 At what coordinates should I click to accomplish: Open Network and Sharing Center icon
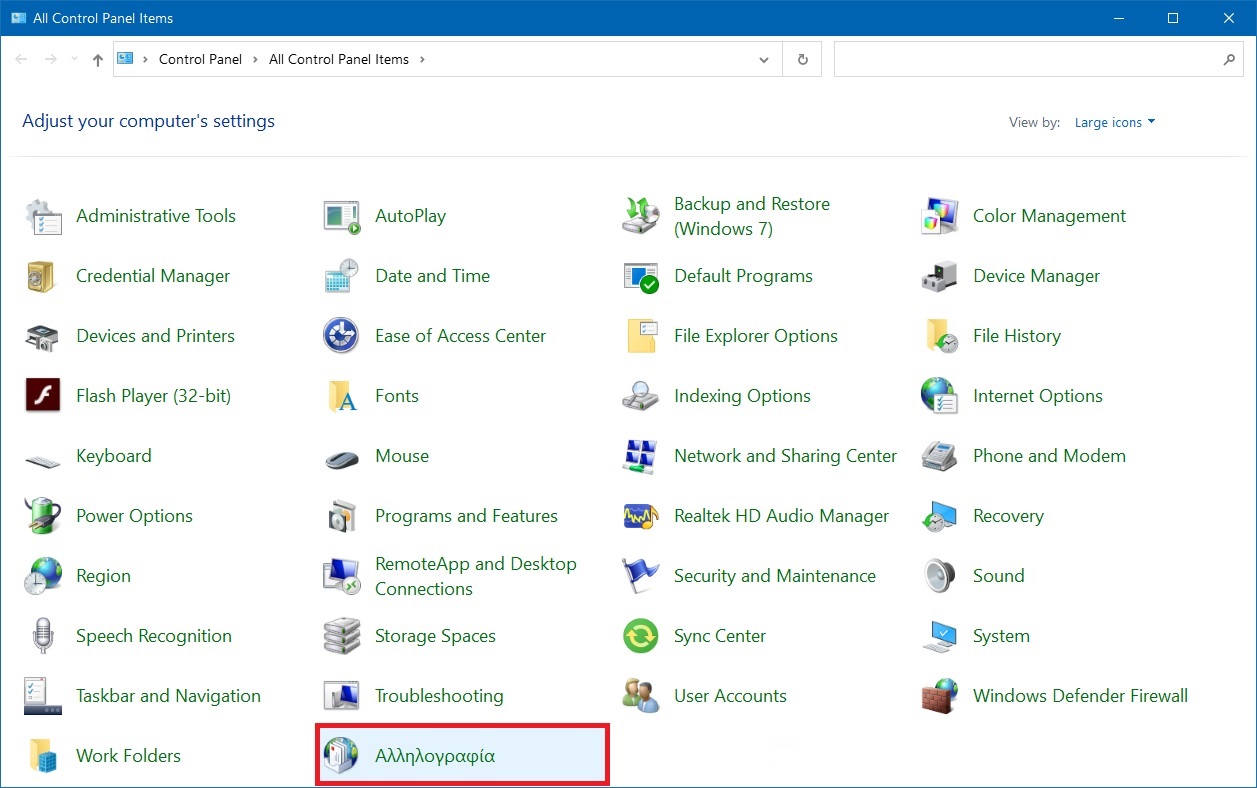pyautogui.click(x=641, y=456)
